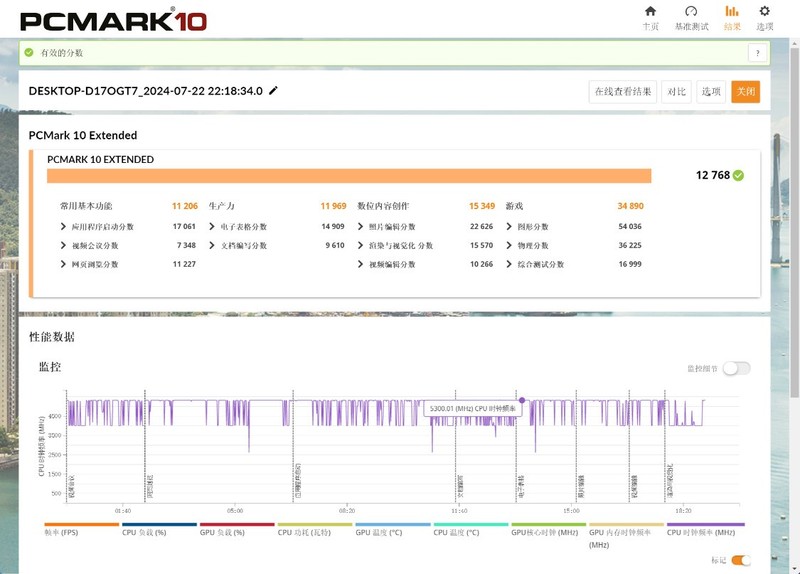This screenshot has width=800, height=574.
Task: Select CPU 时钟频率 (MHz) purple legend item
Action: (706, 529)
